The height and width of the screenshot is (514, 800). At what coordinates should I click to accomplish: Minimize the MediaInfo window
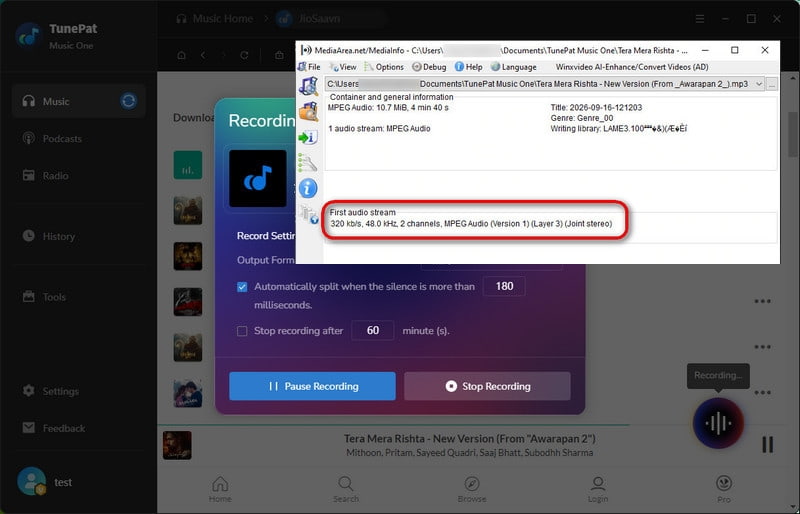705,50
